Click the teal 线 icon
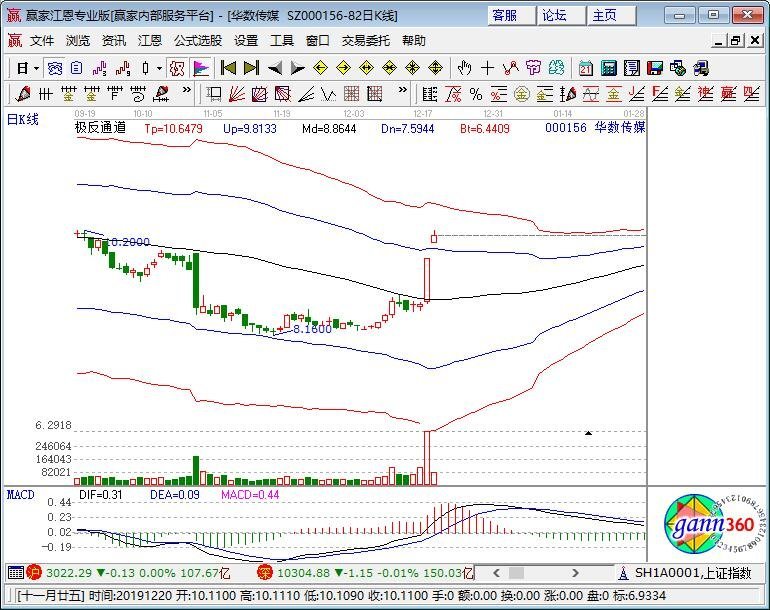This screenshot has width=770, height=610. (556, 68)
